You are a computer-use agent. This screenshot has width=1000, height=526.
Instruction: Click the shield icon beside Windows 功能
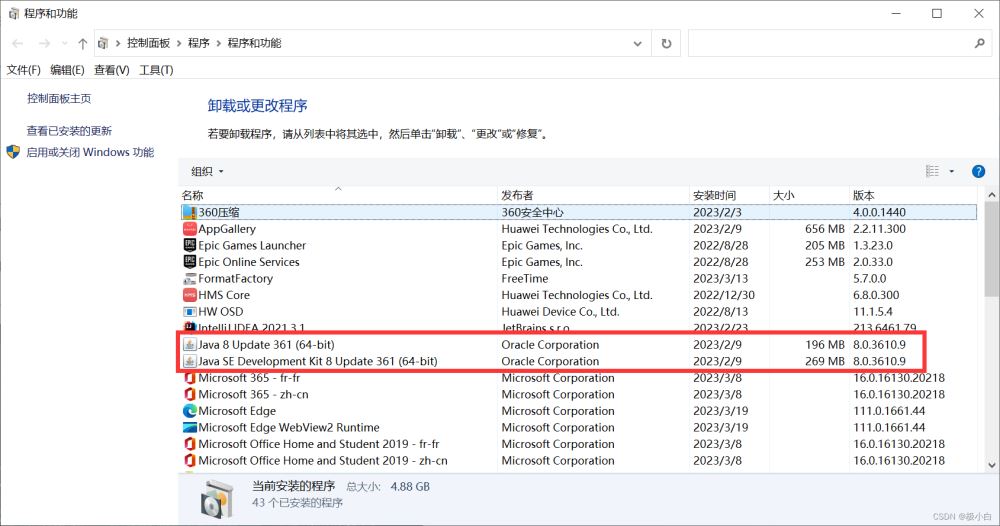tap(13, 152)
